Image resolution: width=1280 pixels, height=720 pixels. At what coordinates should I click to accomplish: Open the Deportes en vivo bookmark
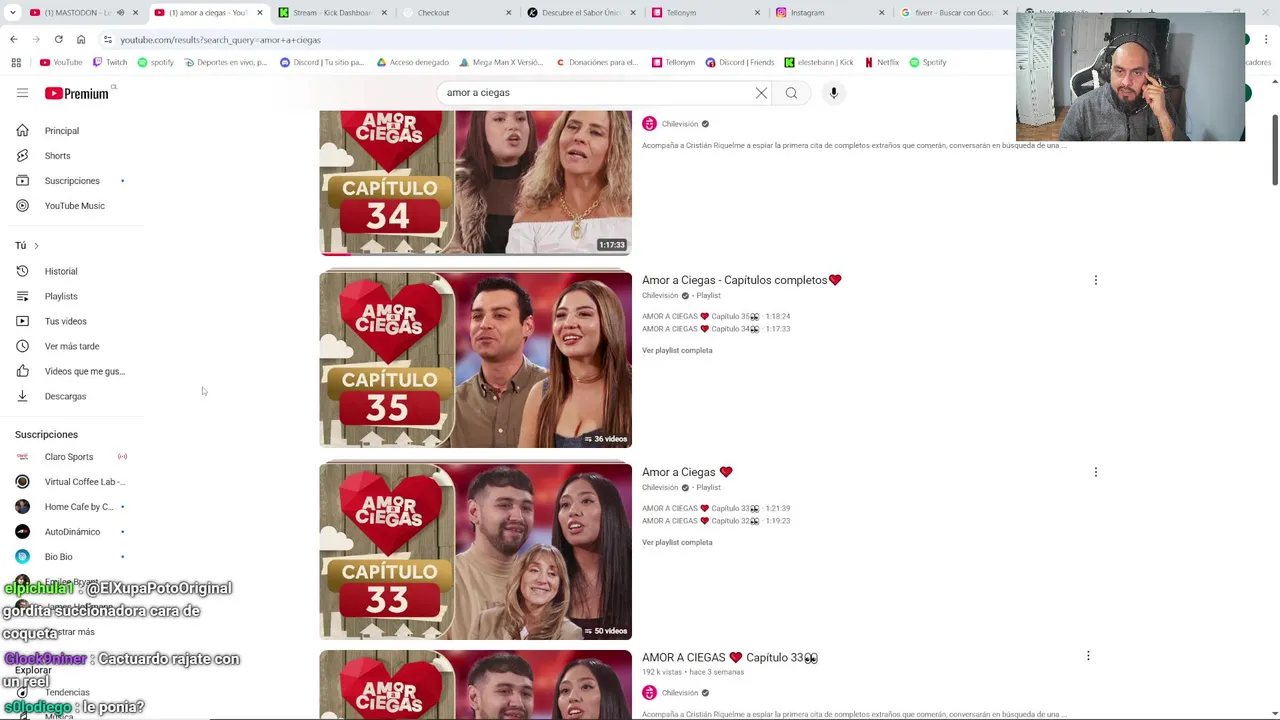tap(225, 62)
